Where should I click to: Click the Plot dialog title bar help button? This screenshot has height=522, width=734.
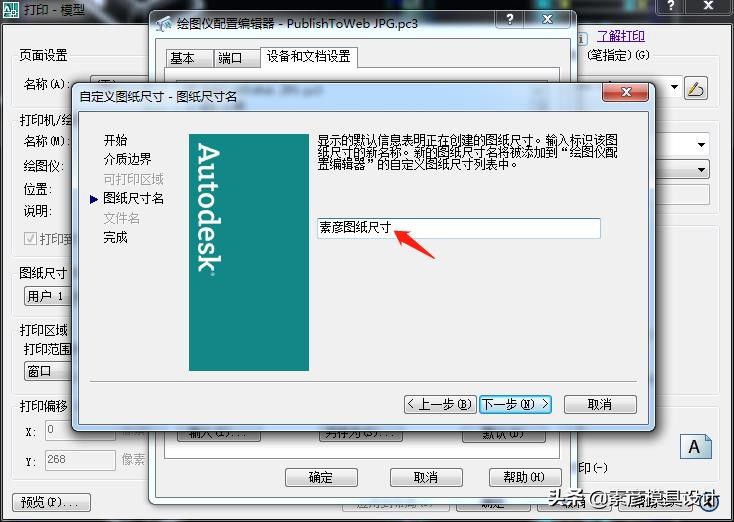[671, 6]
